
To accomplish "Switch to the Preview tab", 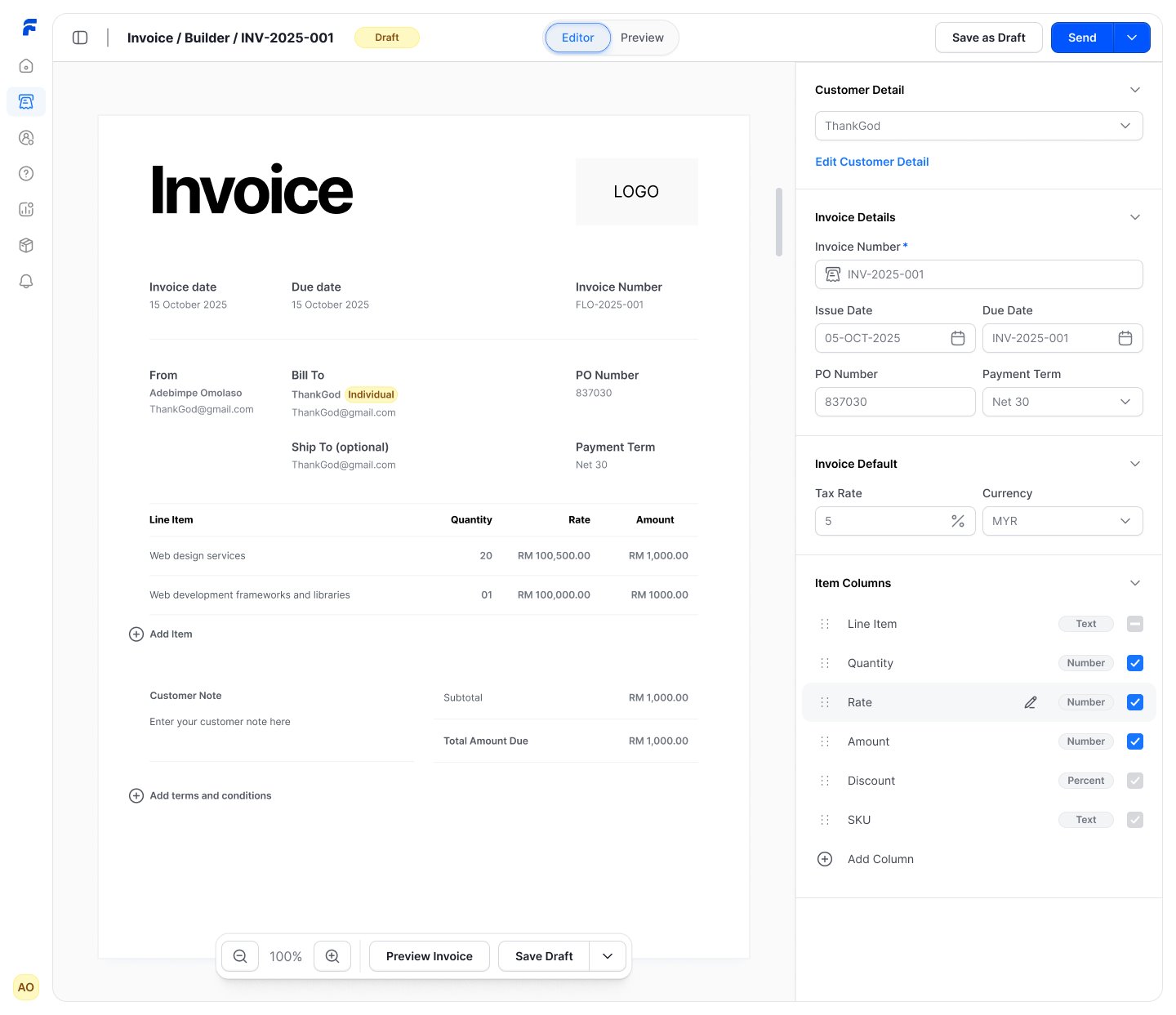I will (x=642, y=38).
